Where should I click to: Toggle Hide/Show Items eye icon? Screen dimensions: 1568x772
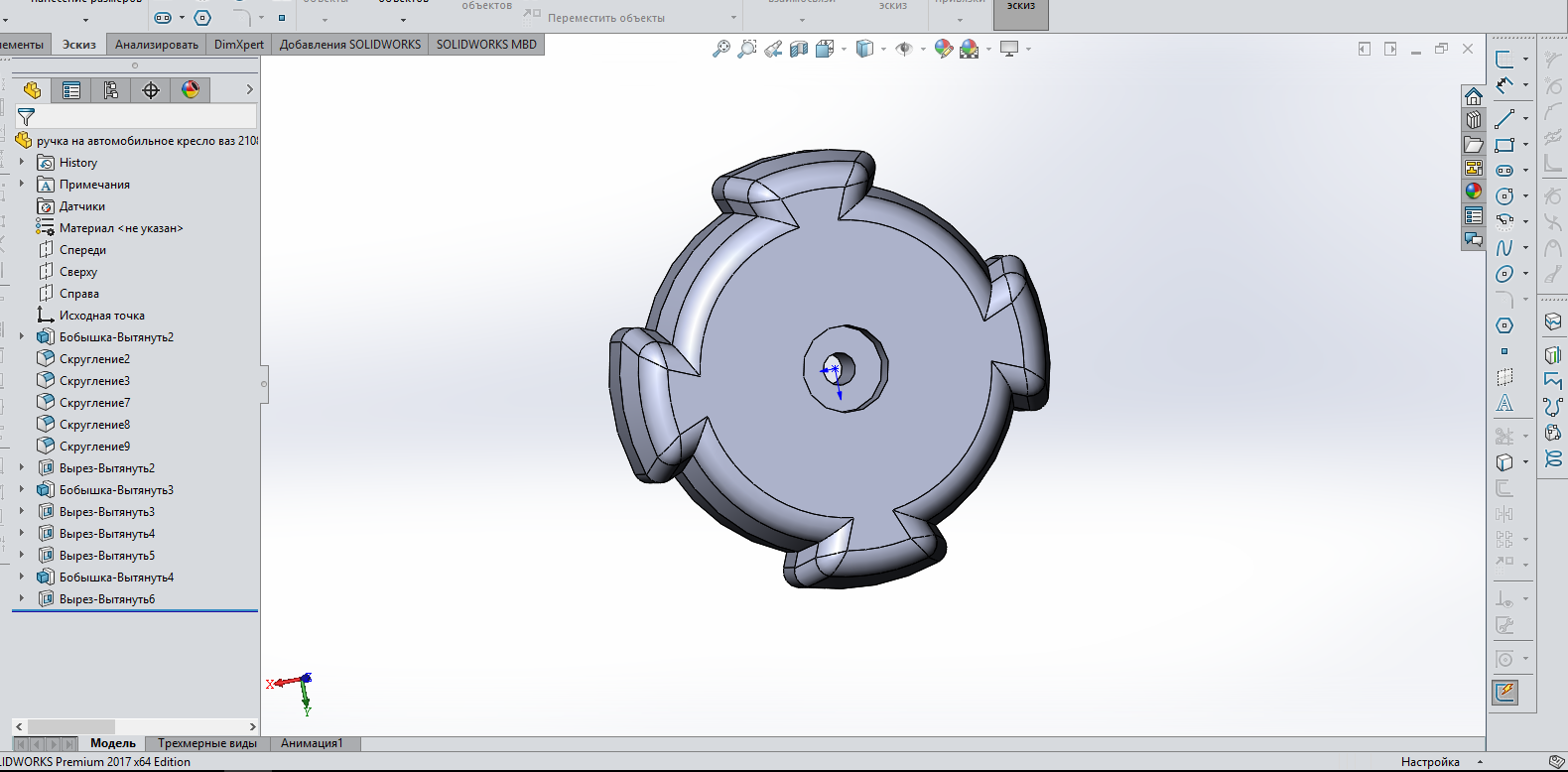pos(903,49)
